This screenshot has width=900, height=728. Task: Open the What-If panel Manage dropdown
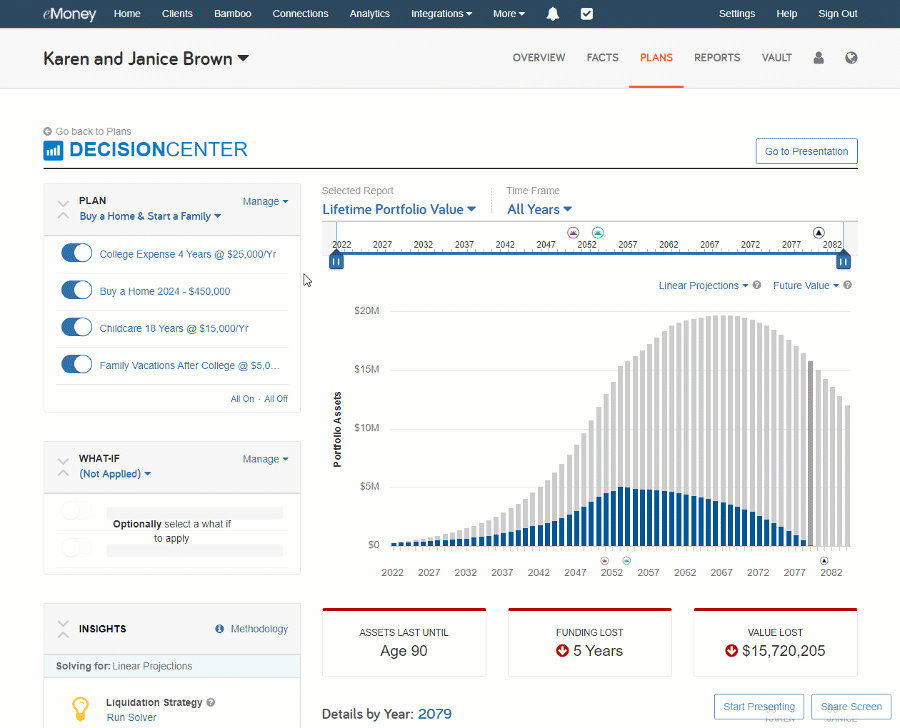tap(265, 459)
